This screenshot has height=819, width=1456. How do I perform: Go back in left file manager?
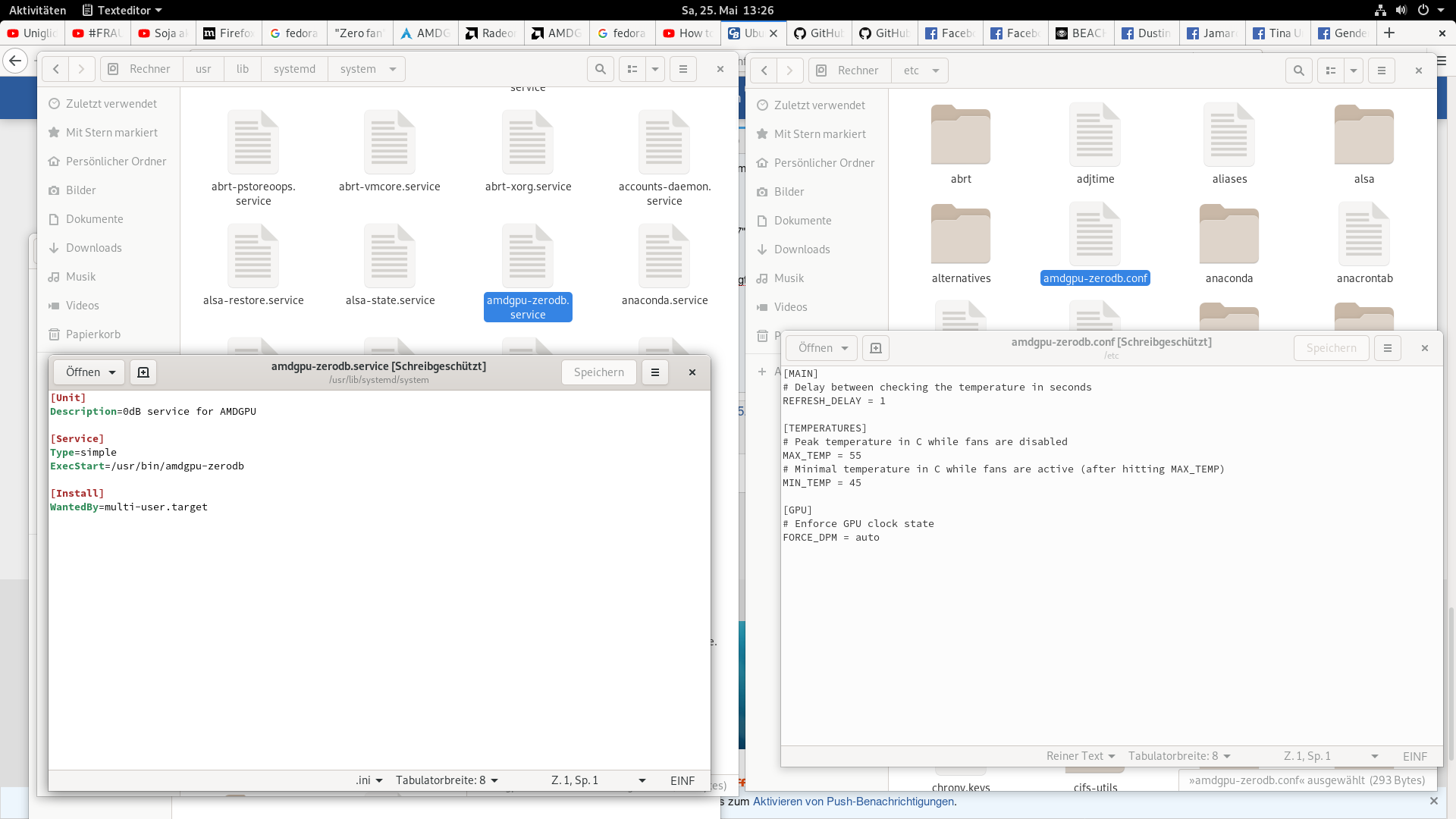pos(56,69)
